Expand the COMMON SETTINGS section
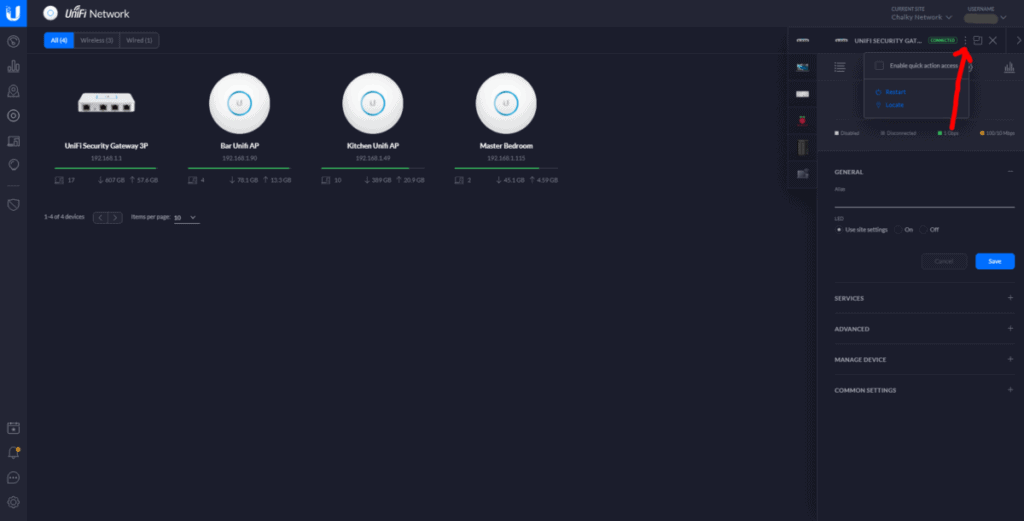 1010,390
